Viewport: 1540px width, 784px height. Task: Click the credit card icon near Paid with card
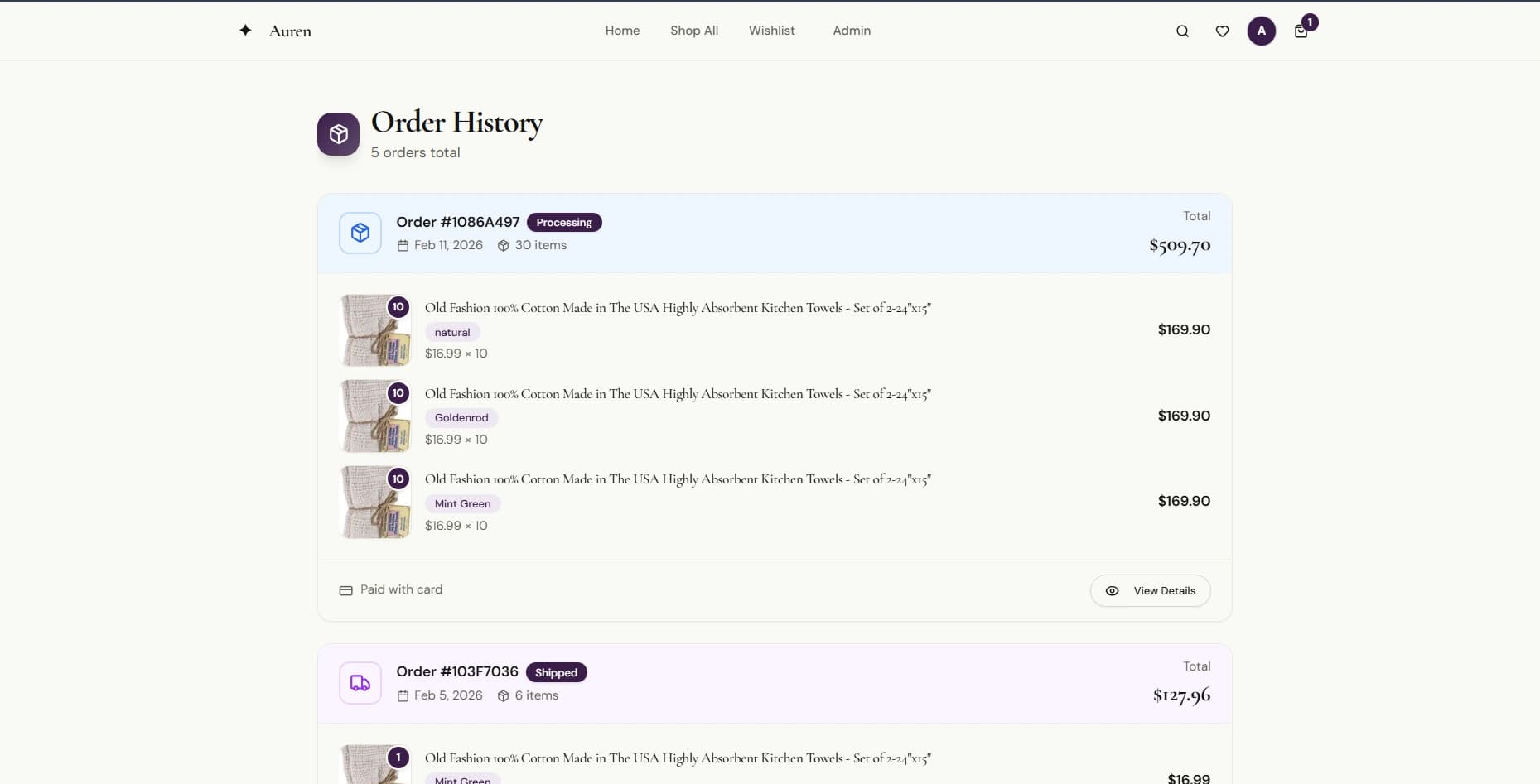[345, 590]
